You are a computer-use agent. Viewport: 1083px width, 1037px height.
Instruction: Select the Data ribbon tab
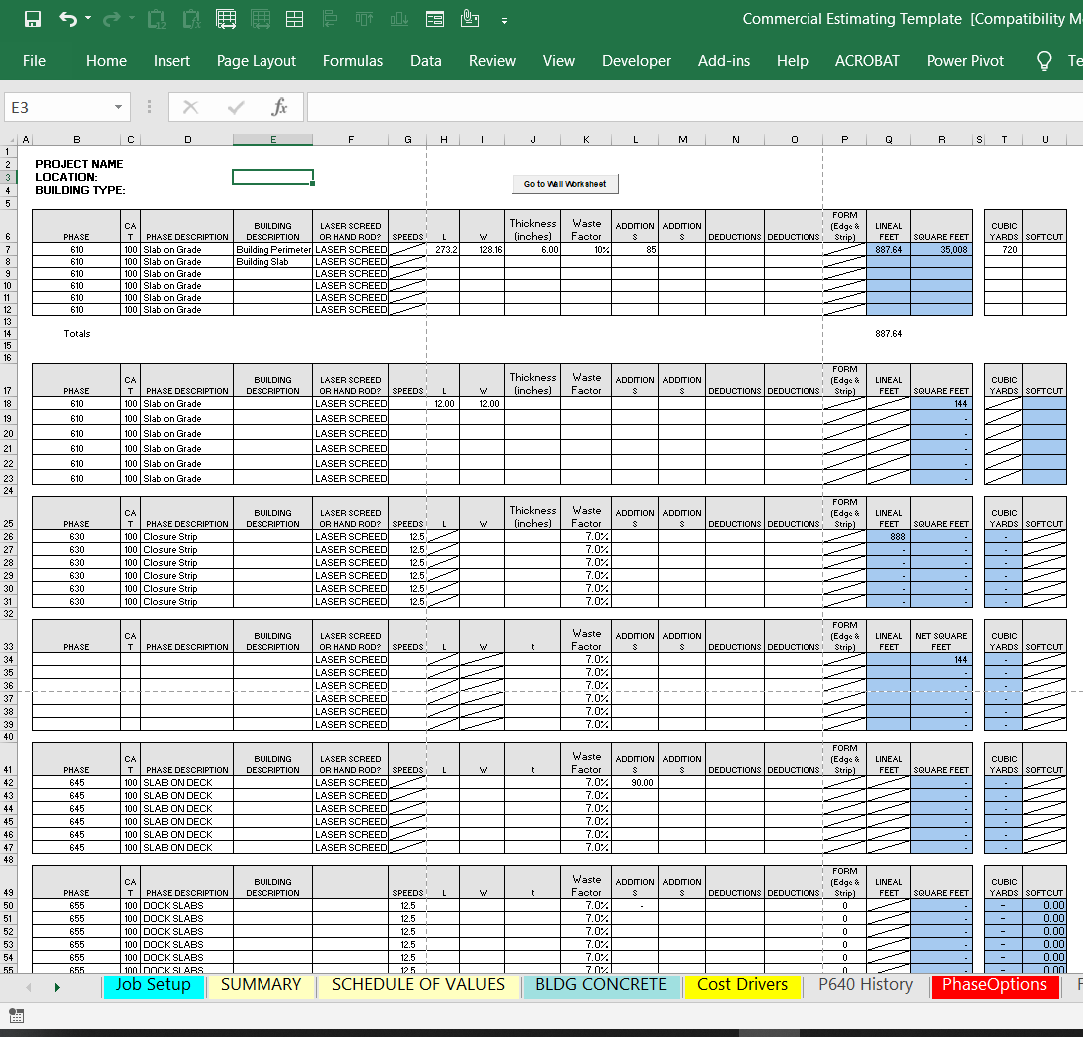coord(425,61)
